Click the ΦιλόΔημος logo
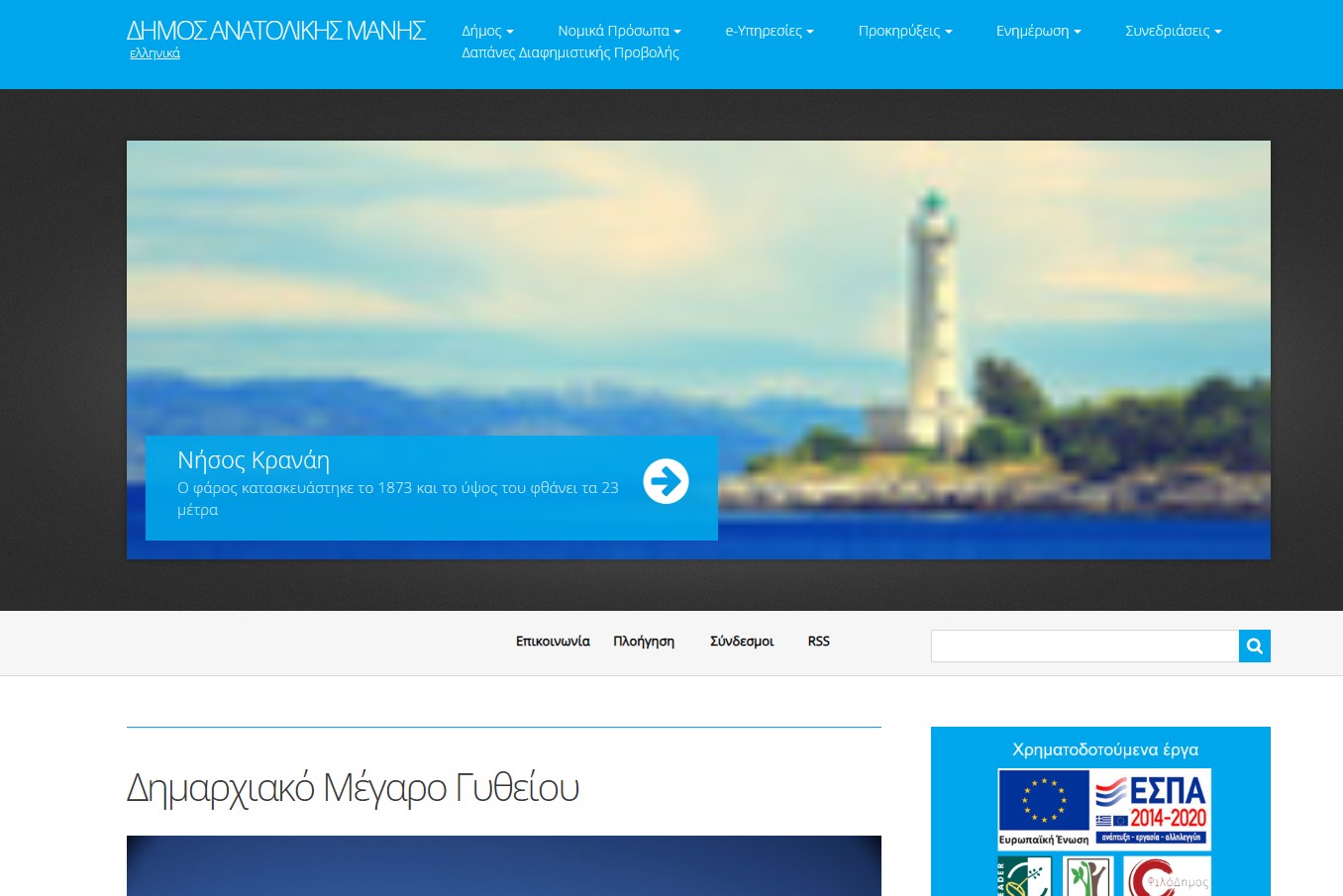Viewport: 1343px width, 896px height. tap(1167, 877)
